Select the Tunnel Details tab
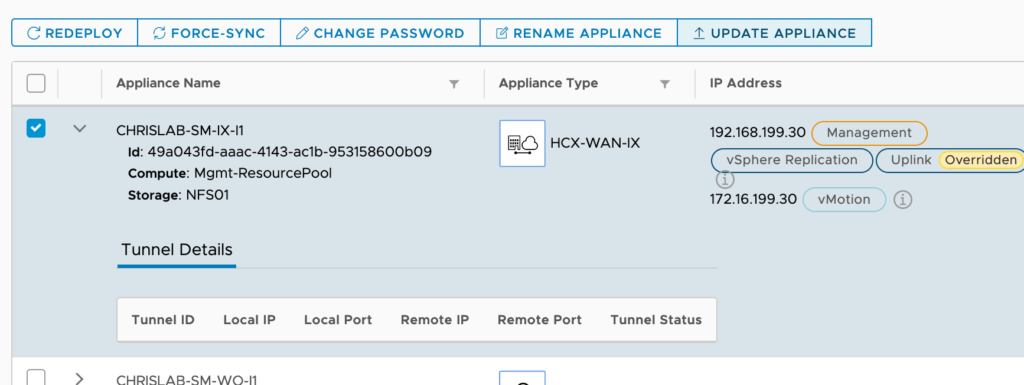 [x=176, y=250]
